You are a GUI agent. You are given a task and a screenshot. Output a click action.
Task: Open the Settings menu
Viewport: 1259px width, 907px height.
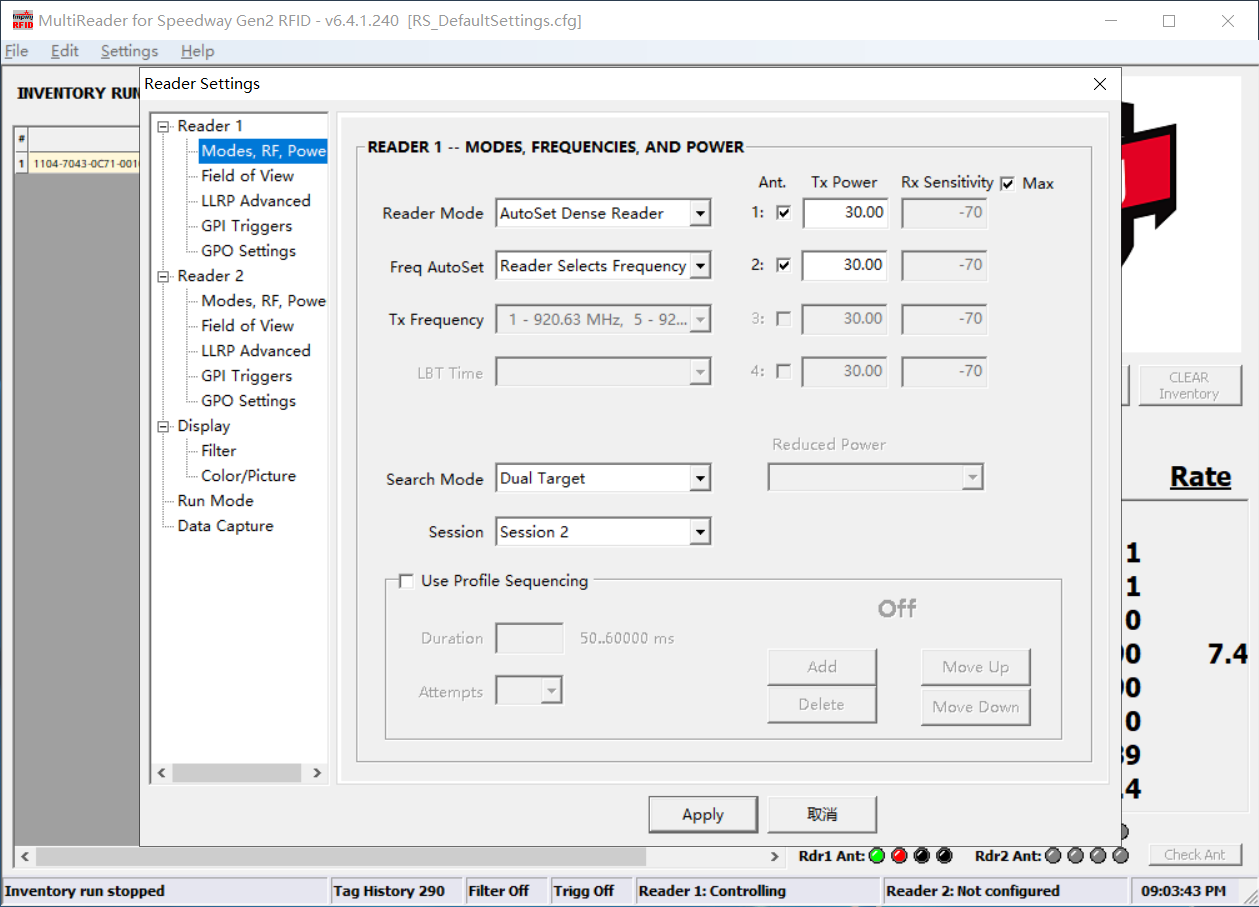129,51
